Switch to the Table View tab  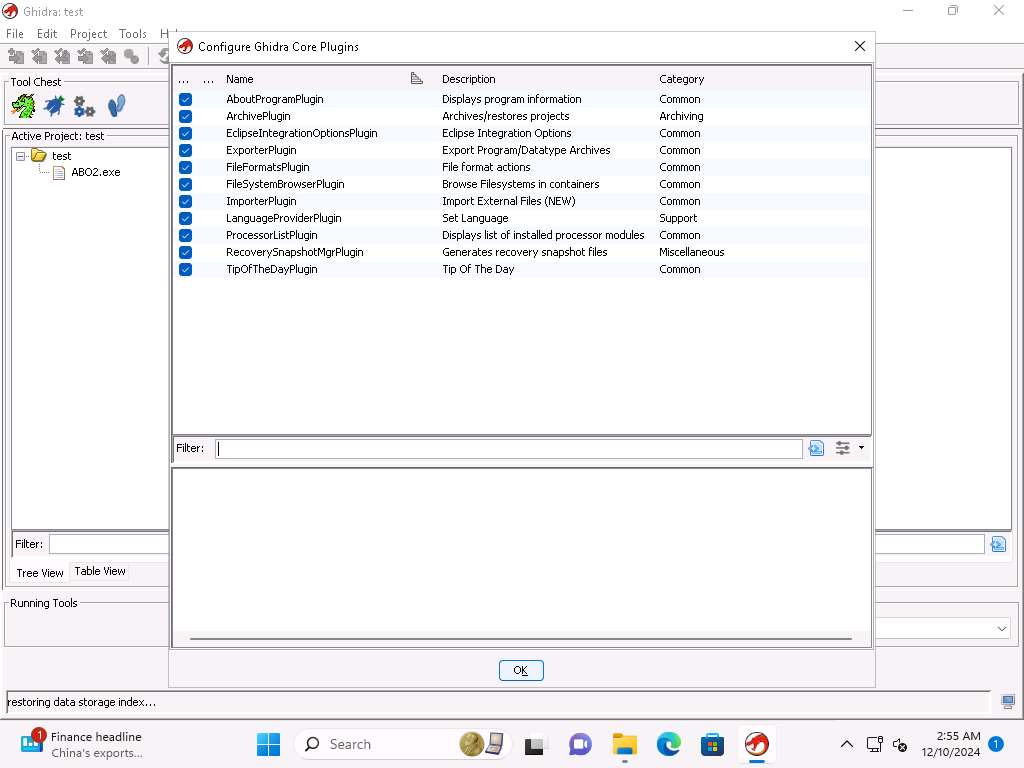pyautogui.click(x=100, y=571)
